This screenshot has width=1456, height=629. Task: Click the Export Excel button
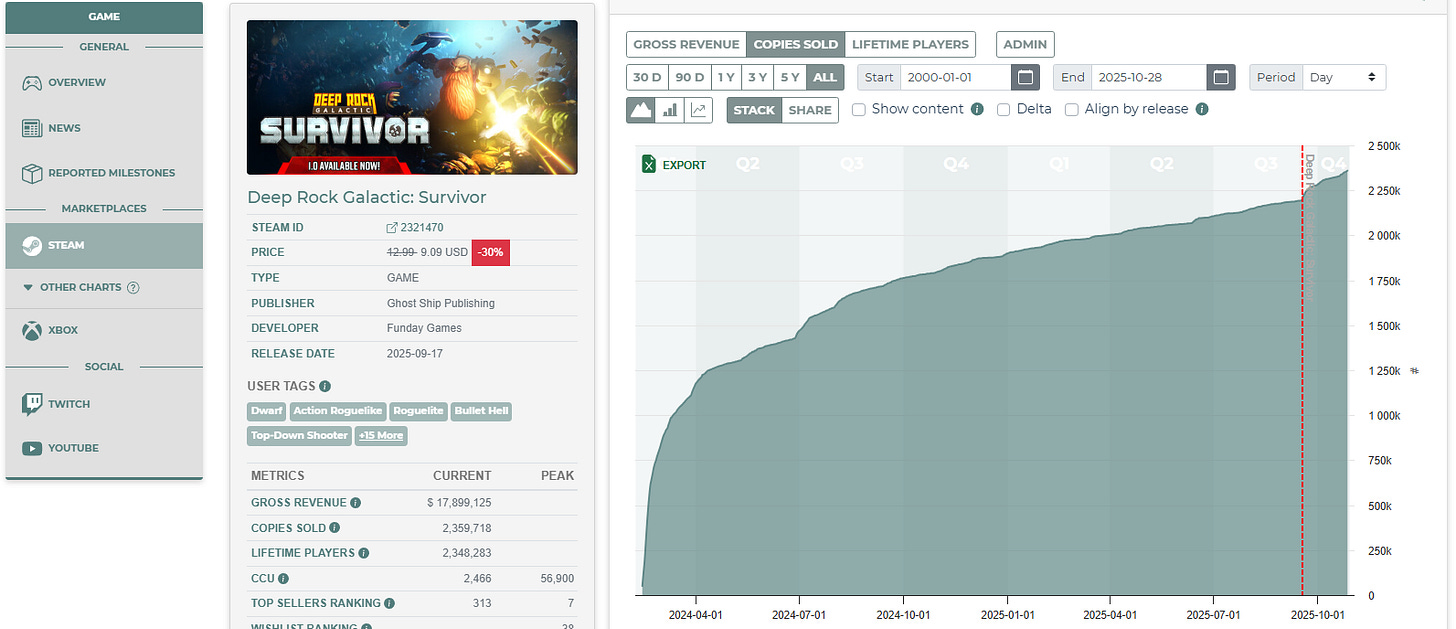tap(674, 165)
